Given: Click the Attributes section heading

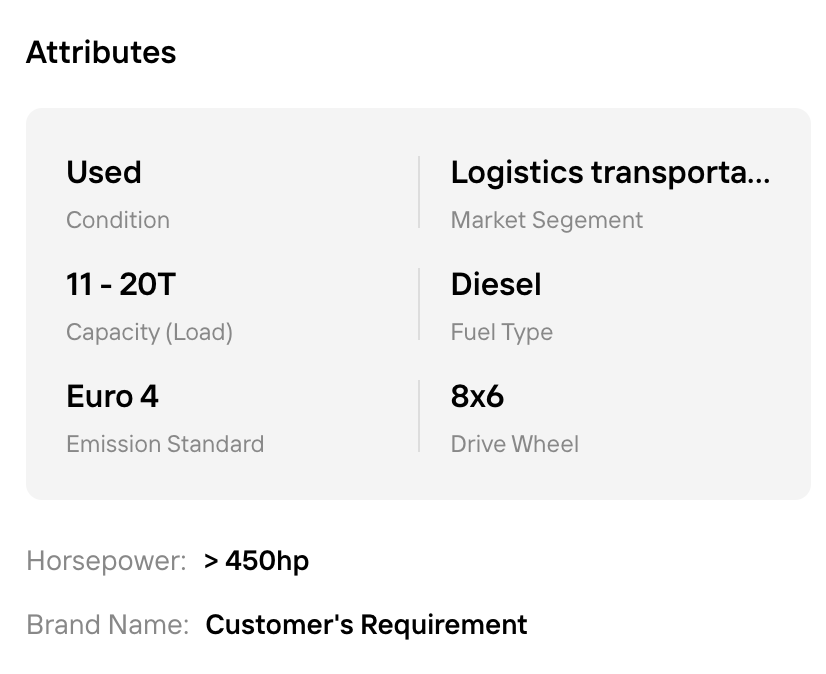Looking at the screenshot, I should [x=101, y=52].
